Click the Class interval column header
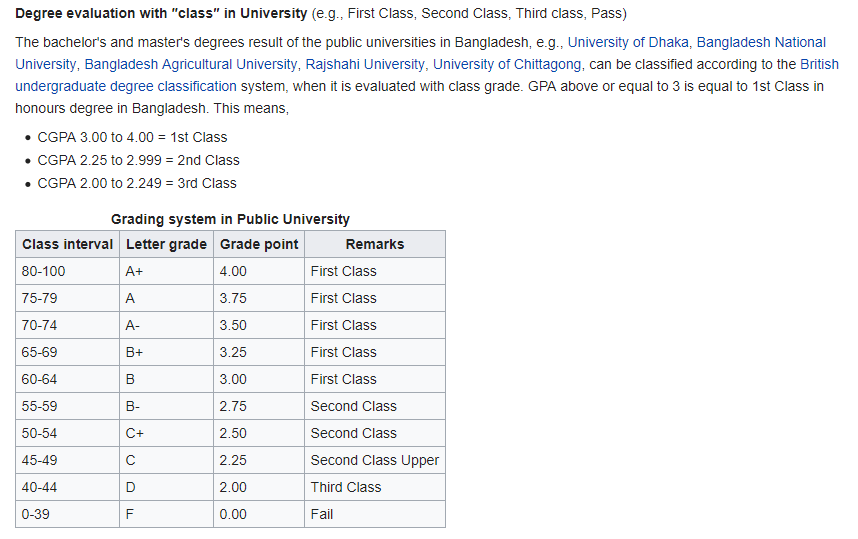858x539 pixels. (68, 244)
